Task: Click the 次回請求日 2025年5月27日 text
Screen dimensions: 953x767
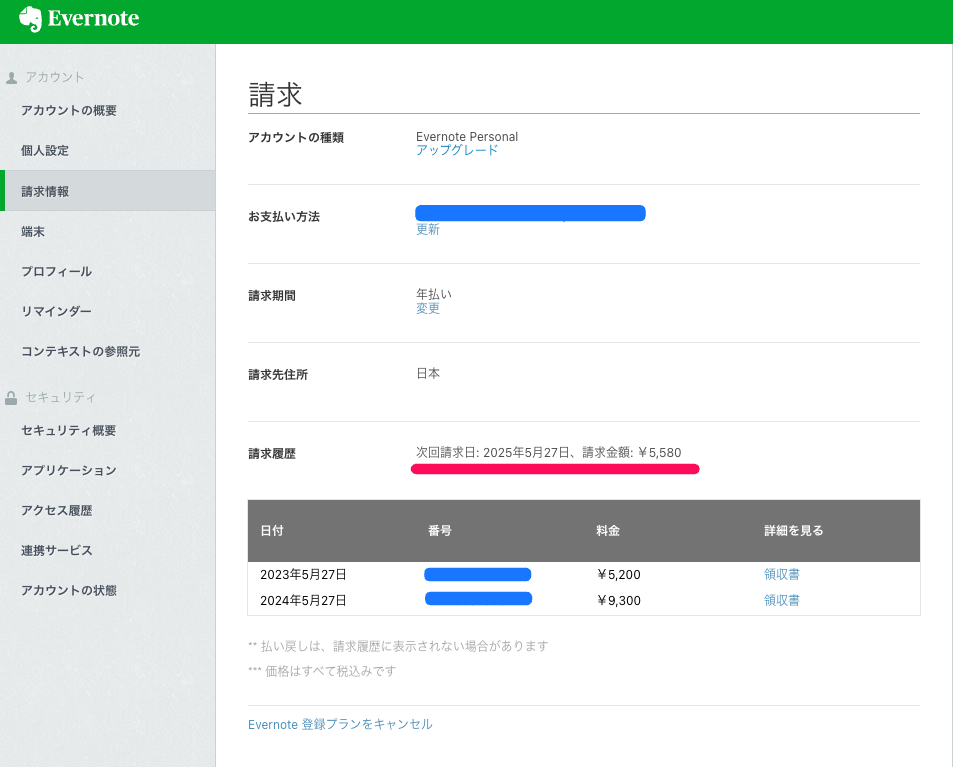Action: [x=549, y=453]
